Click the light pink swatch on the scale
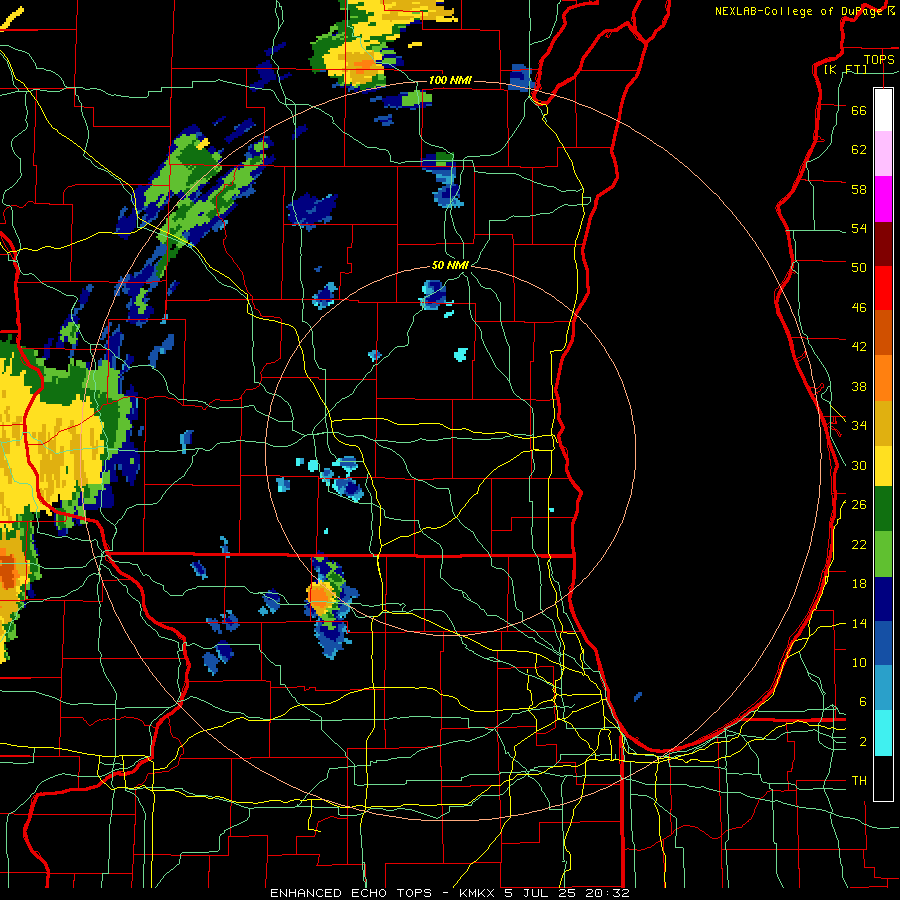The height and width of the screenshot is (900, 900). tap(883, 154)
